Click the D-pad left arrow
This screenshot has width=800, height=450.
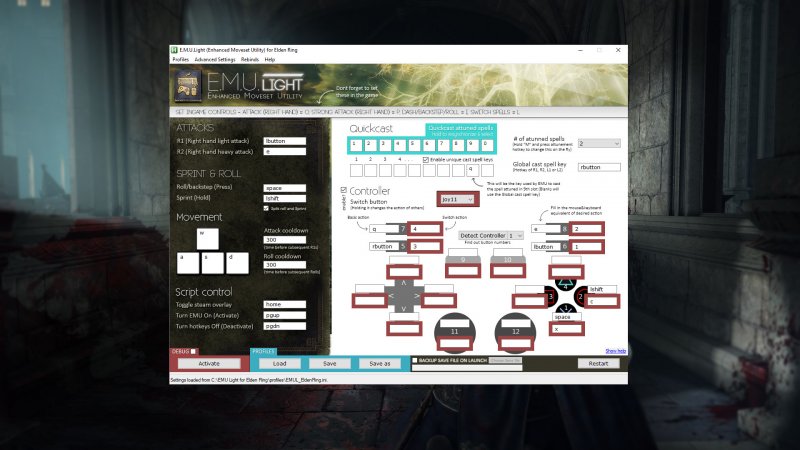point(390,298)
